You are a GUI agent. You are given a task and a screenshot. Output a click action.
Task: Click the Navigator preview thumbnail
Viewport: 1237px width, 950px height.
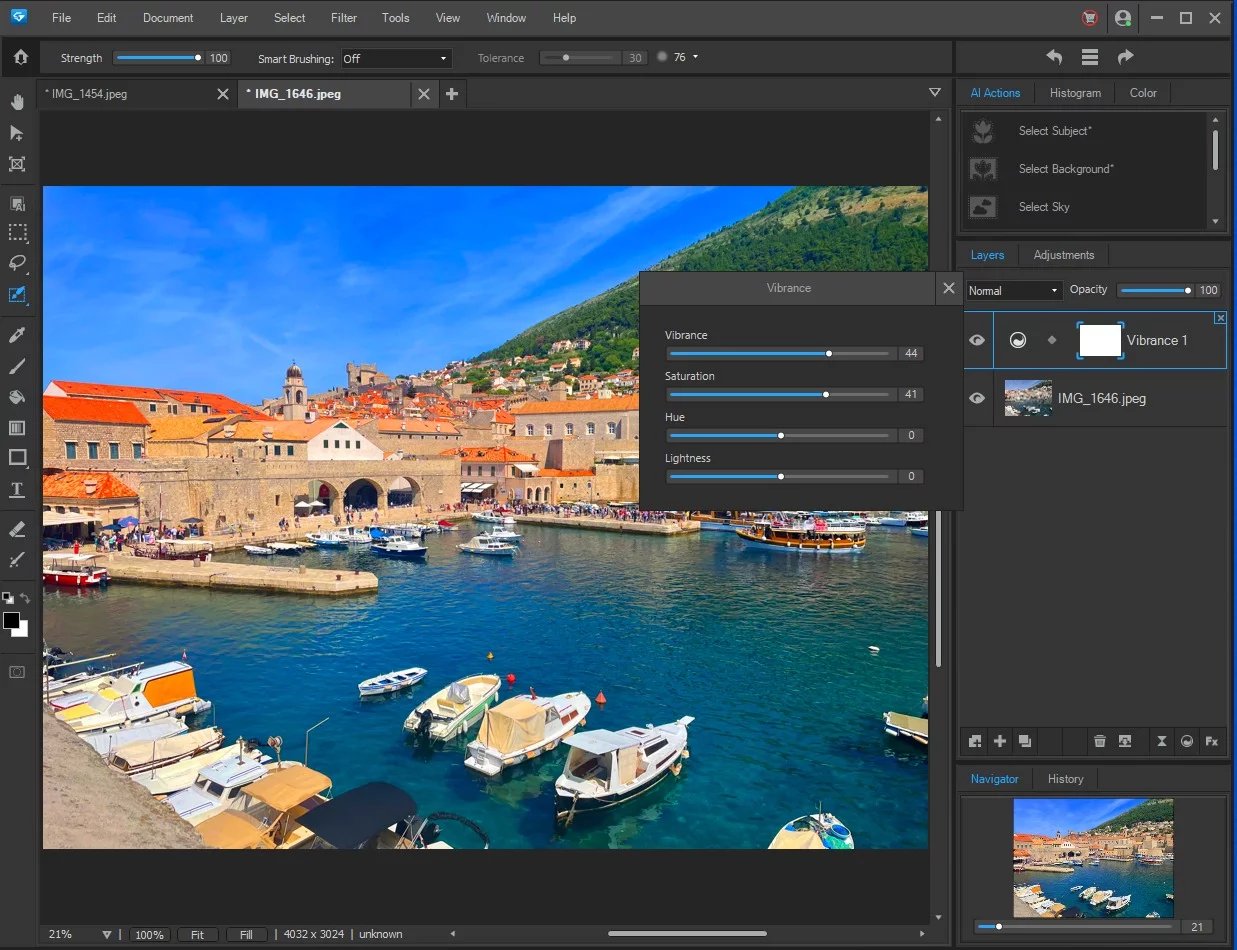pos(1093,858)
